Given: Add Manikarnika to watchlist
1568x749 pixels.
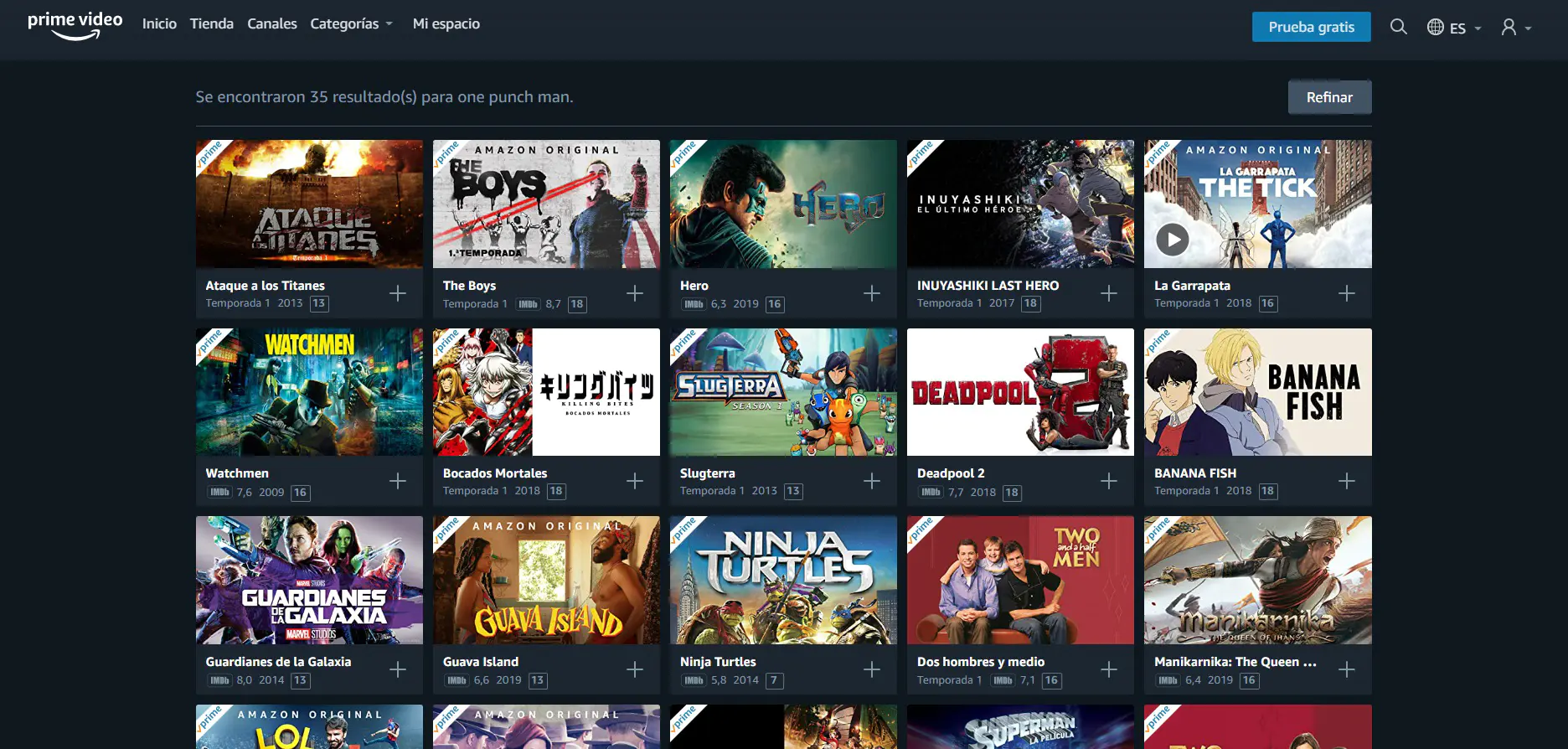Looking at the screenshot, I should pyautogui.click(x=1347, y=669).
